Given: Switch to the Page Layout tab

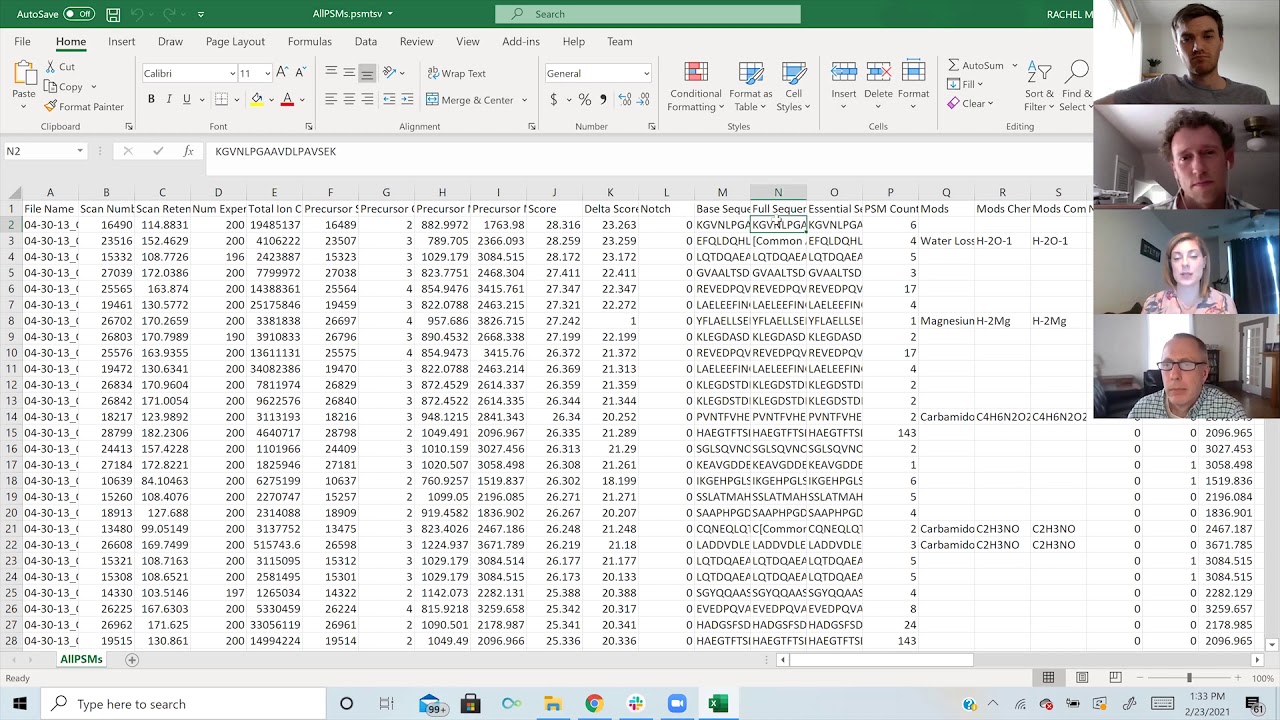Looking at the screenshot, I should click(235, 42).
